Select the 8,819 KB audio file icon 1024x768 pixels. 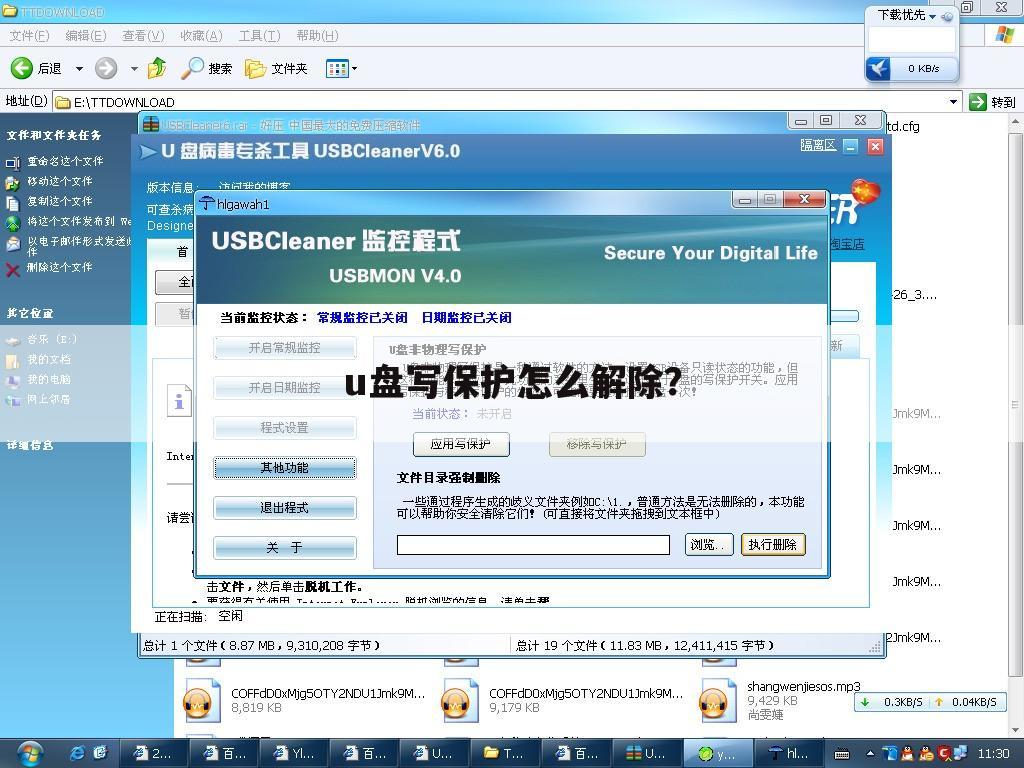click(x=201, y=701)
